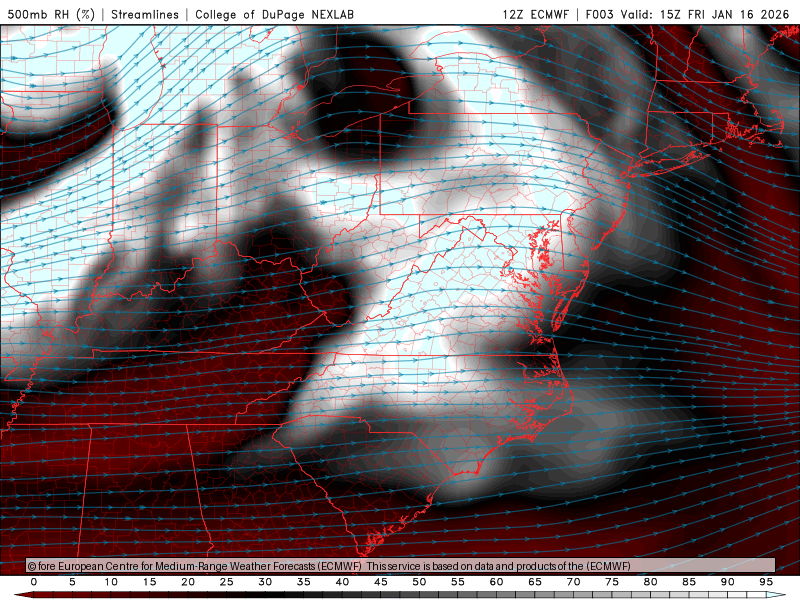Select the color scale value "15"
800x600 pixels.
(x=149, y=582)
